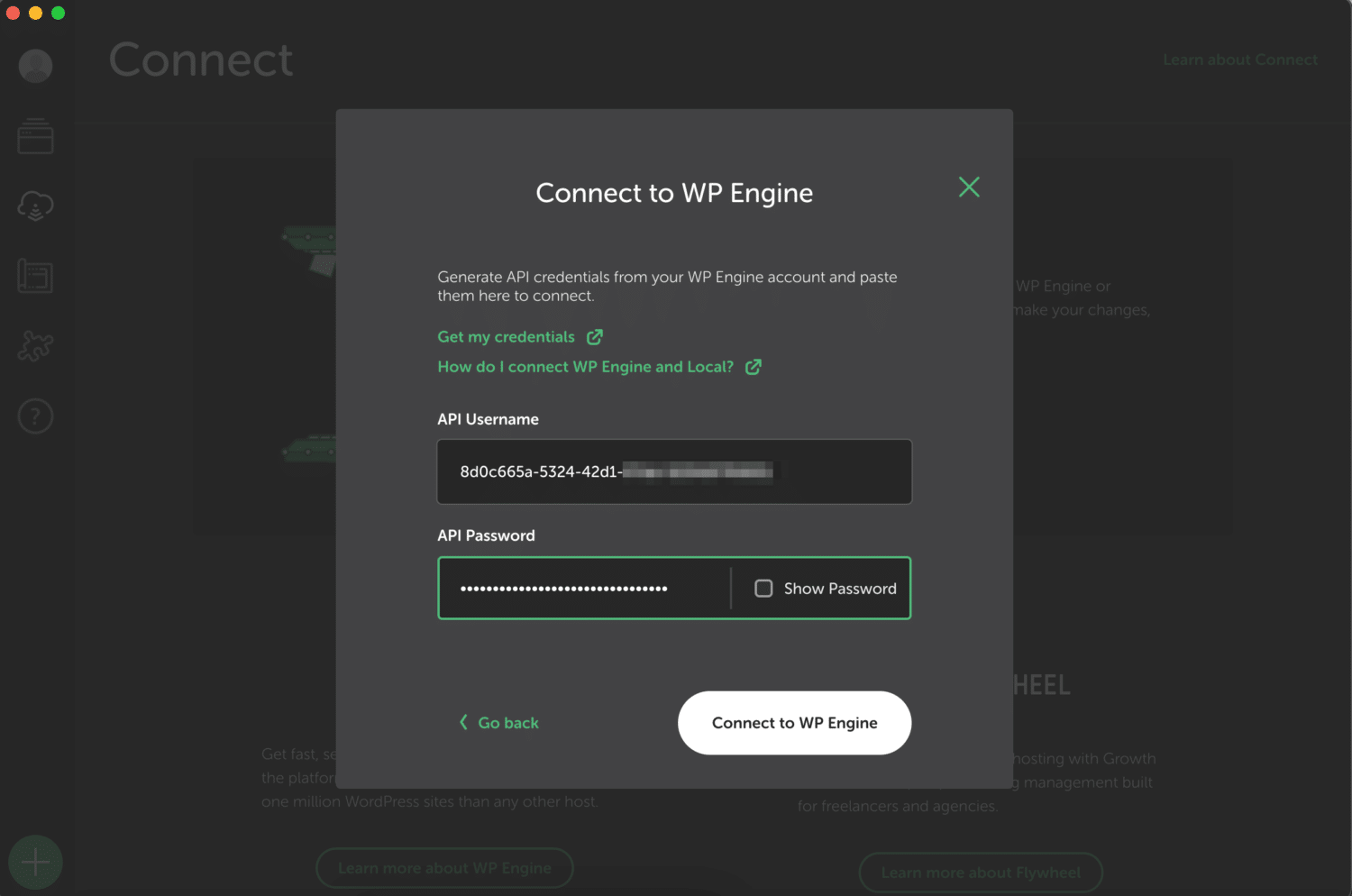Image resolution: width=1352 pixels, height=896 pixels.
Task: Open the Help question mark icon
Action: point(35,416)
